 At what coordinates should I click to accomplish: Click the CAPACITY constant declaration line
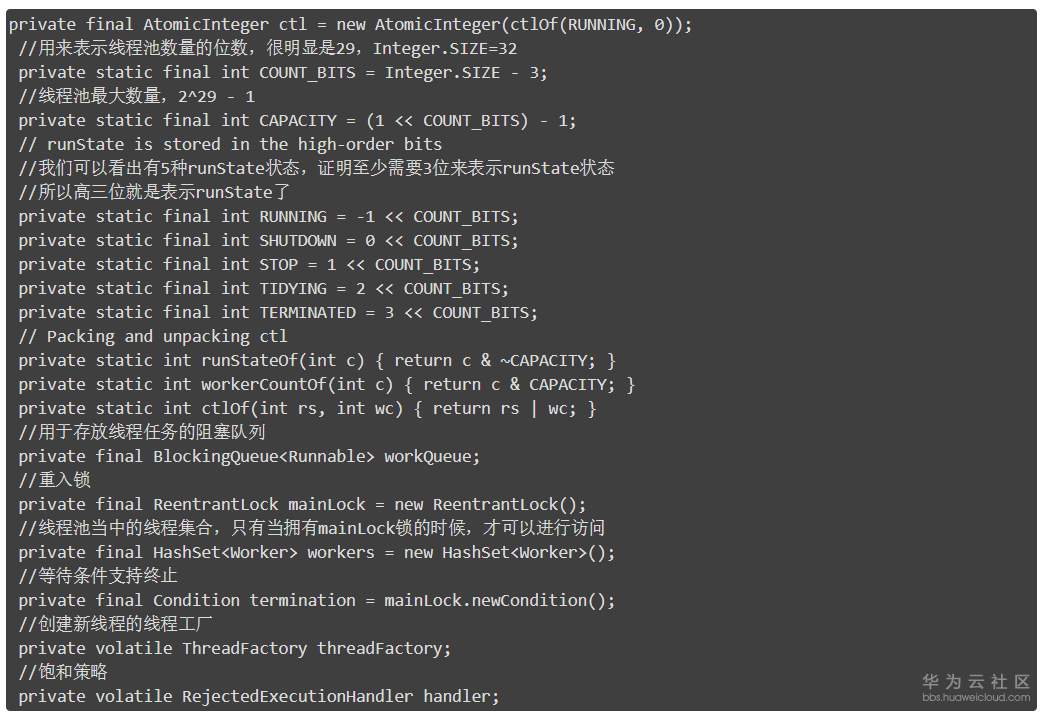[x=296, y=120]
